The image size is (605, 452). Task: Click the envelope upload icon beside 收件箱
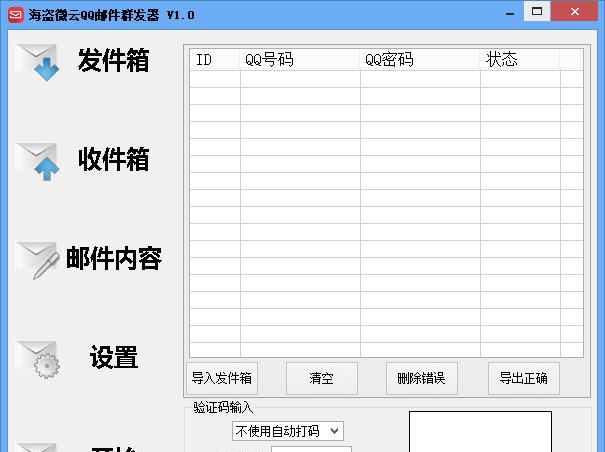click(38, 161)
